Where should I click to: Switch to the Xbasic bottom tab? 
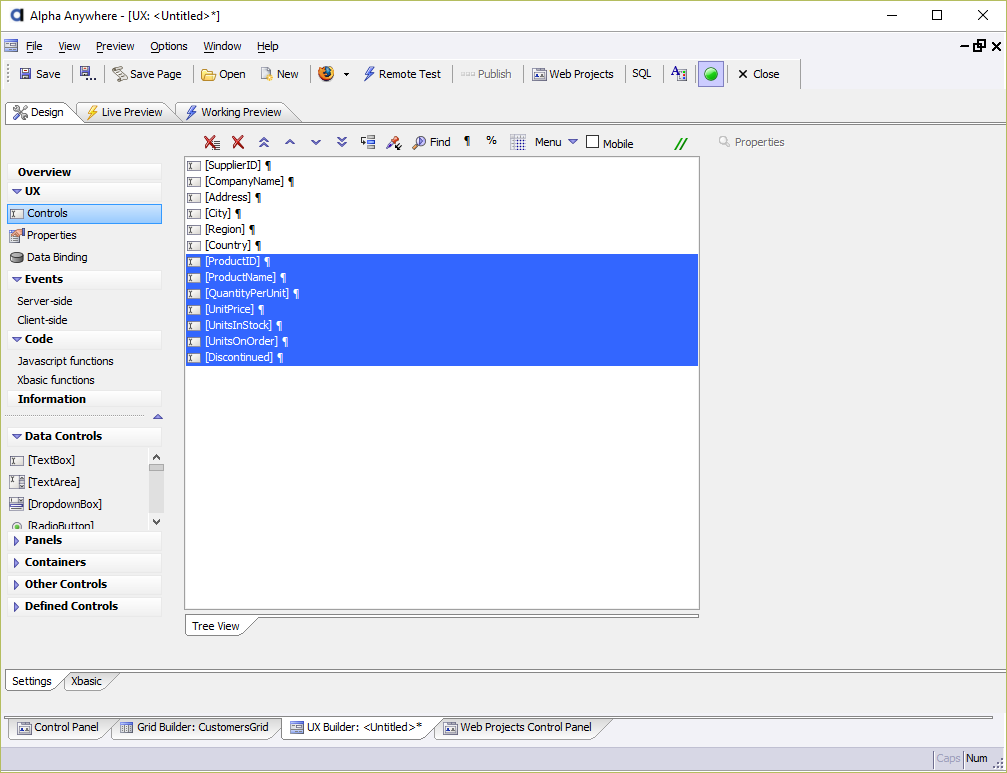pyautogui.click(x=87, y=681)
